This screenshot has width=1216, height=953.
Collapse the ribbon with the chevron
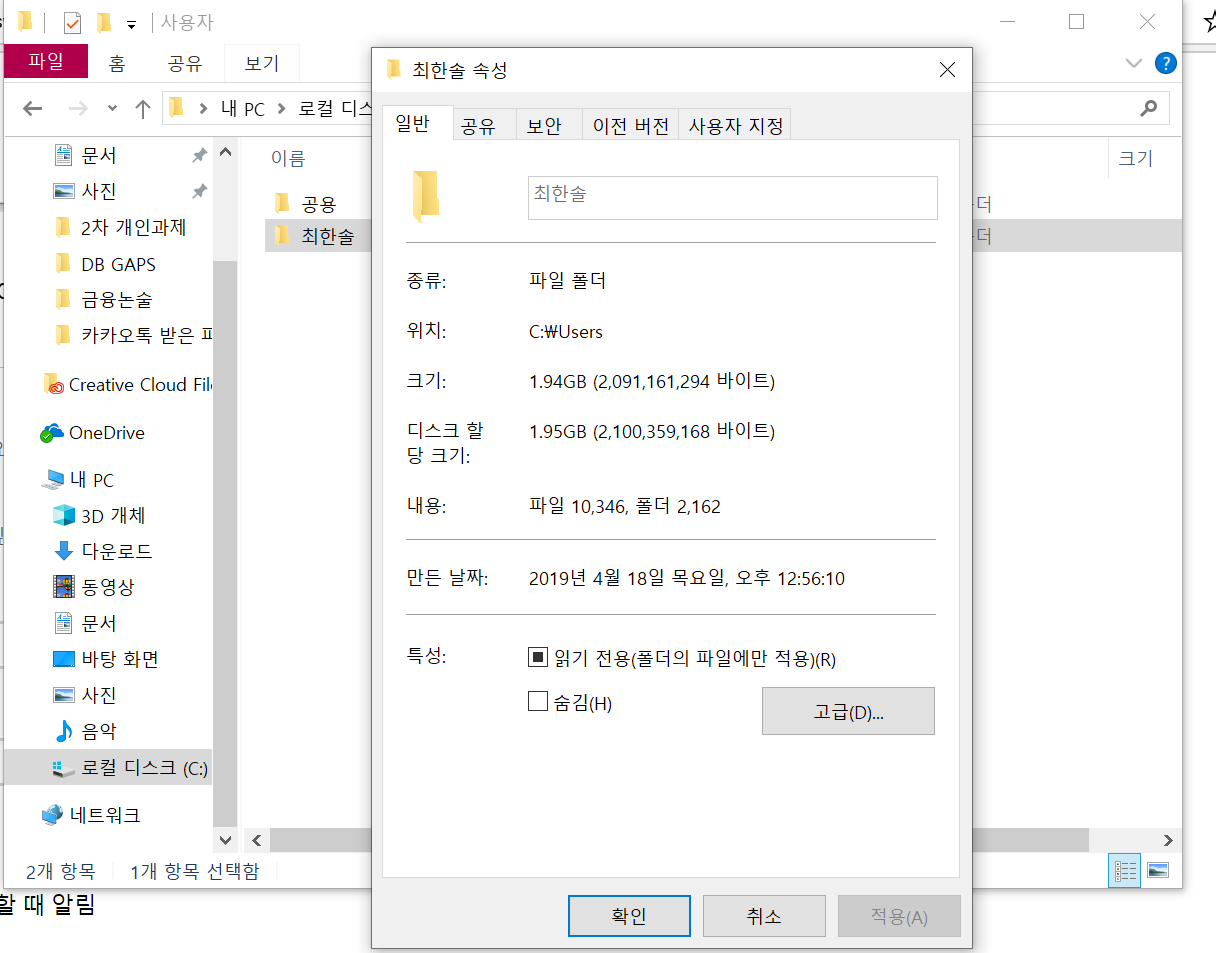coord(1133,62)
